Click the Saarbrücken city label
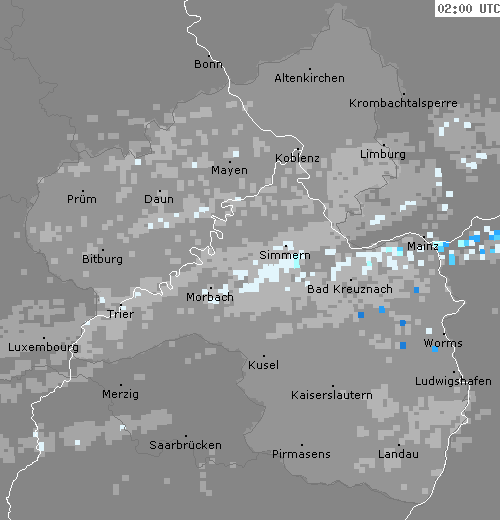500x520 pixels. pyautogui.click(x=185, y=445)
